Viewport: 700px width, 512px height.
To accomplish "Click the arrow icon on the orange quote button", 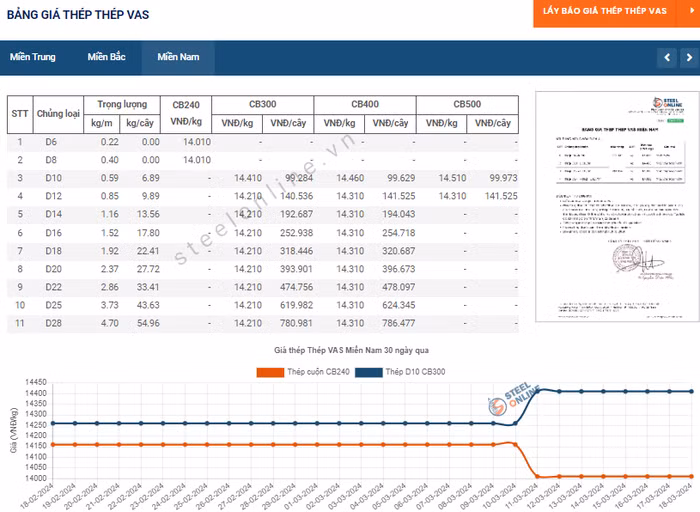I will click(x=690, y=10).
